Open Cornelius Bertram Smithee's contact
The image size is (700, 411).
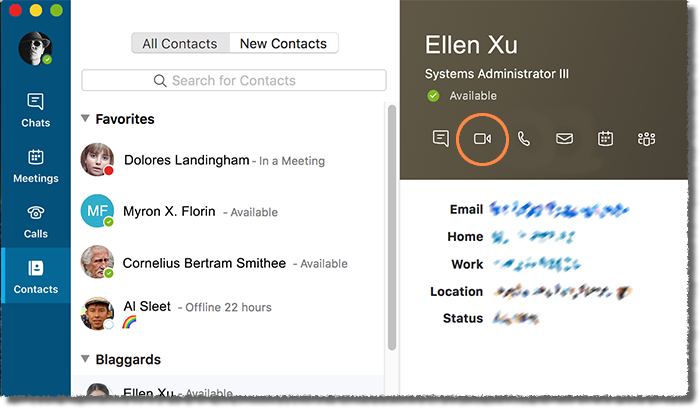(204, 263)
